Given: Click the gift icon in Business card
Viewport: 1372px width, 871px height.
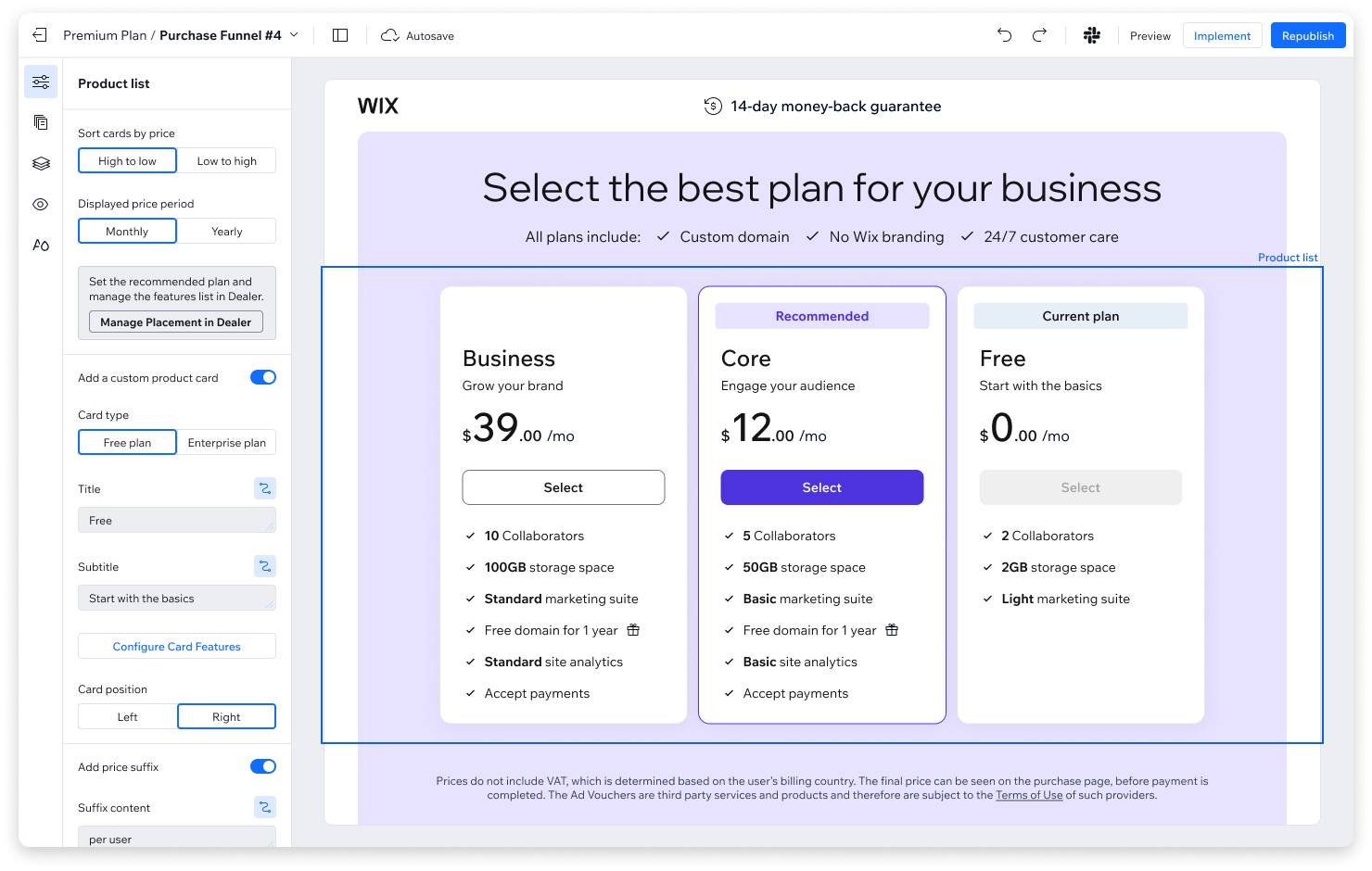Looking at the screenshot, I should pyautogui.click(x=633, y=630).
